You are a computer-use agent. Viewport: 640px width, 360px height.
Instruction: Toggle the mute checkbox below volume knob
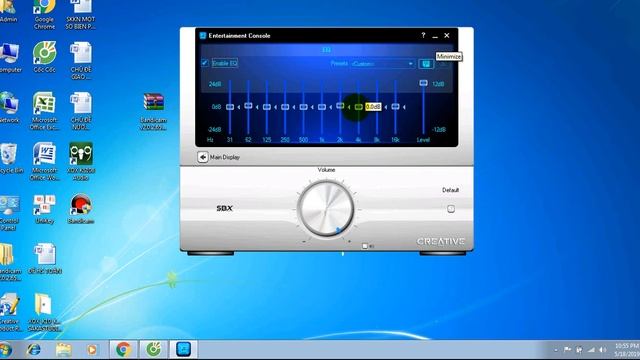coord(365,246)
